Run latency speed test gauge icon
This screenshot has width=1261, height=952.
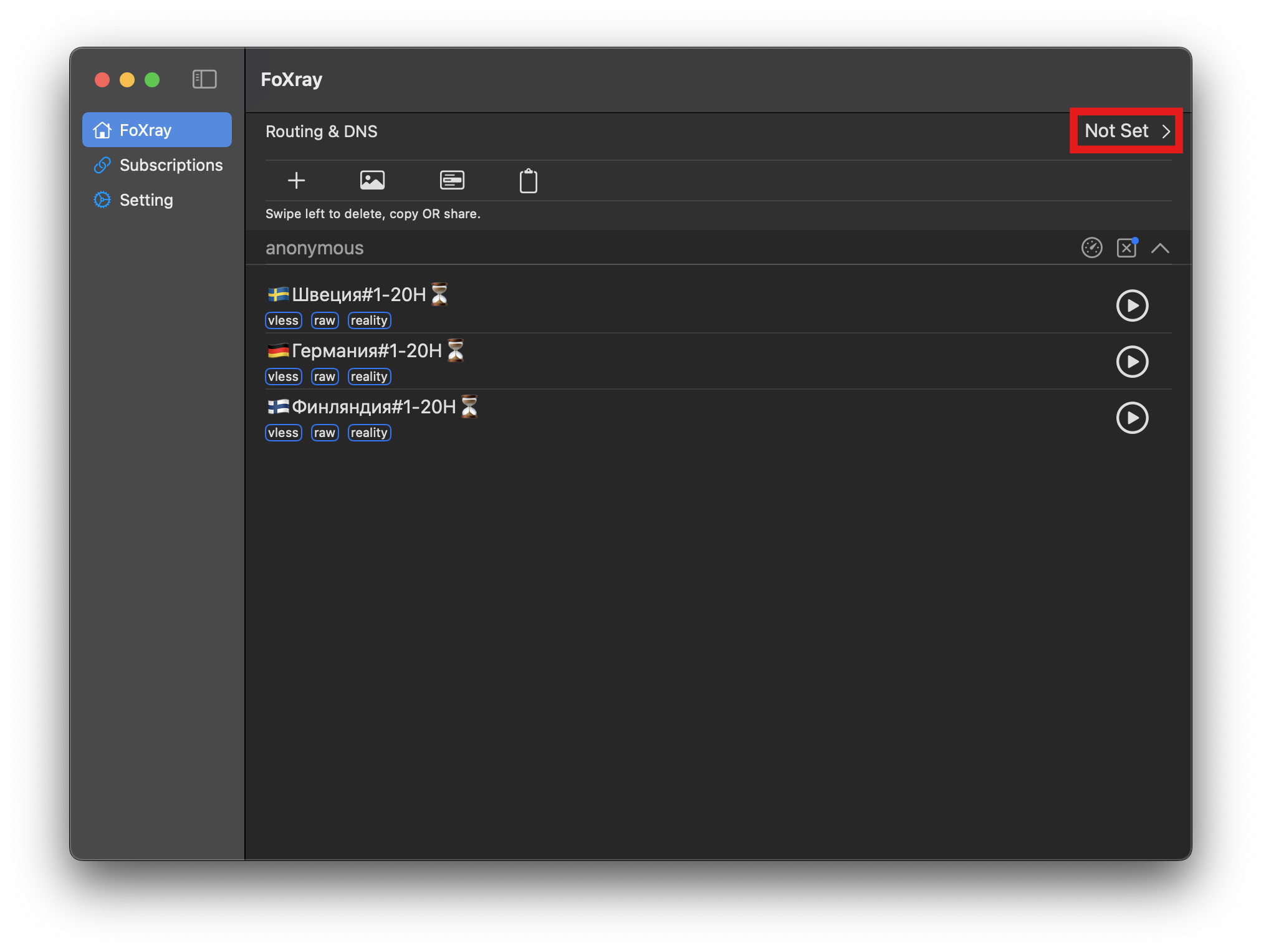click(x=1091, y=248)
